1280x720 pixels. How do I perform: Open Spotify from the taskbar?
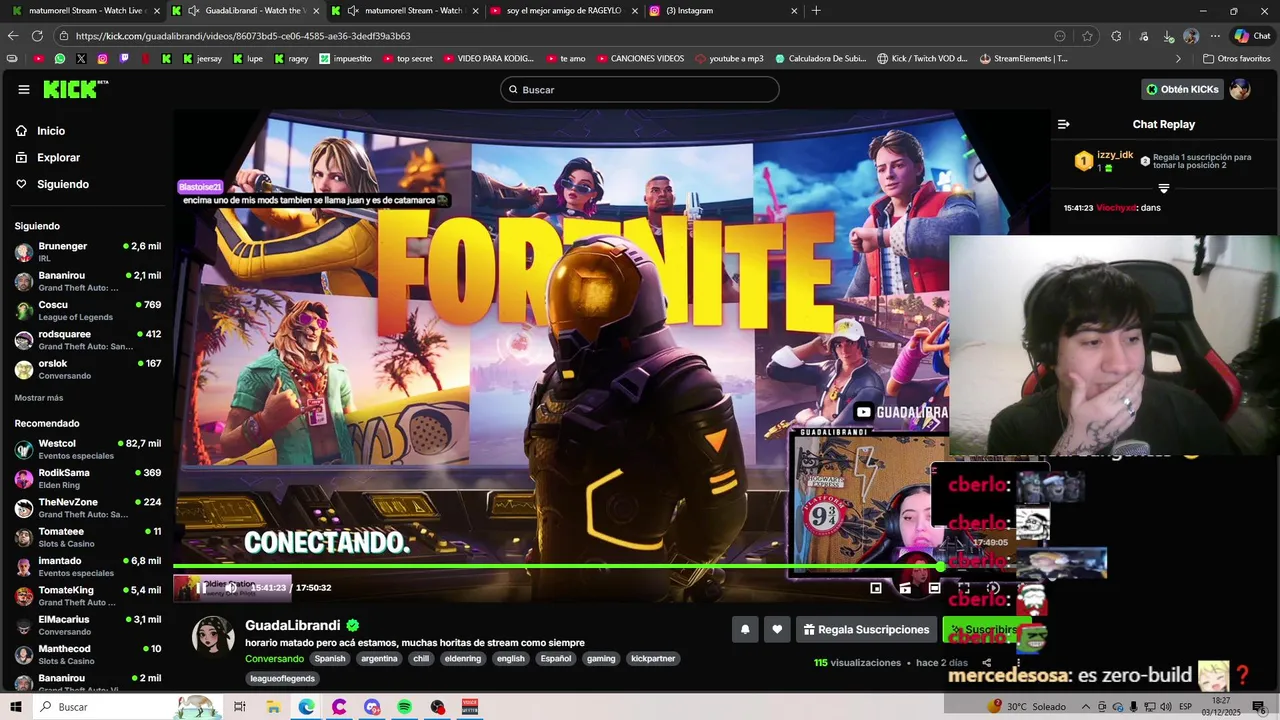405,707
